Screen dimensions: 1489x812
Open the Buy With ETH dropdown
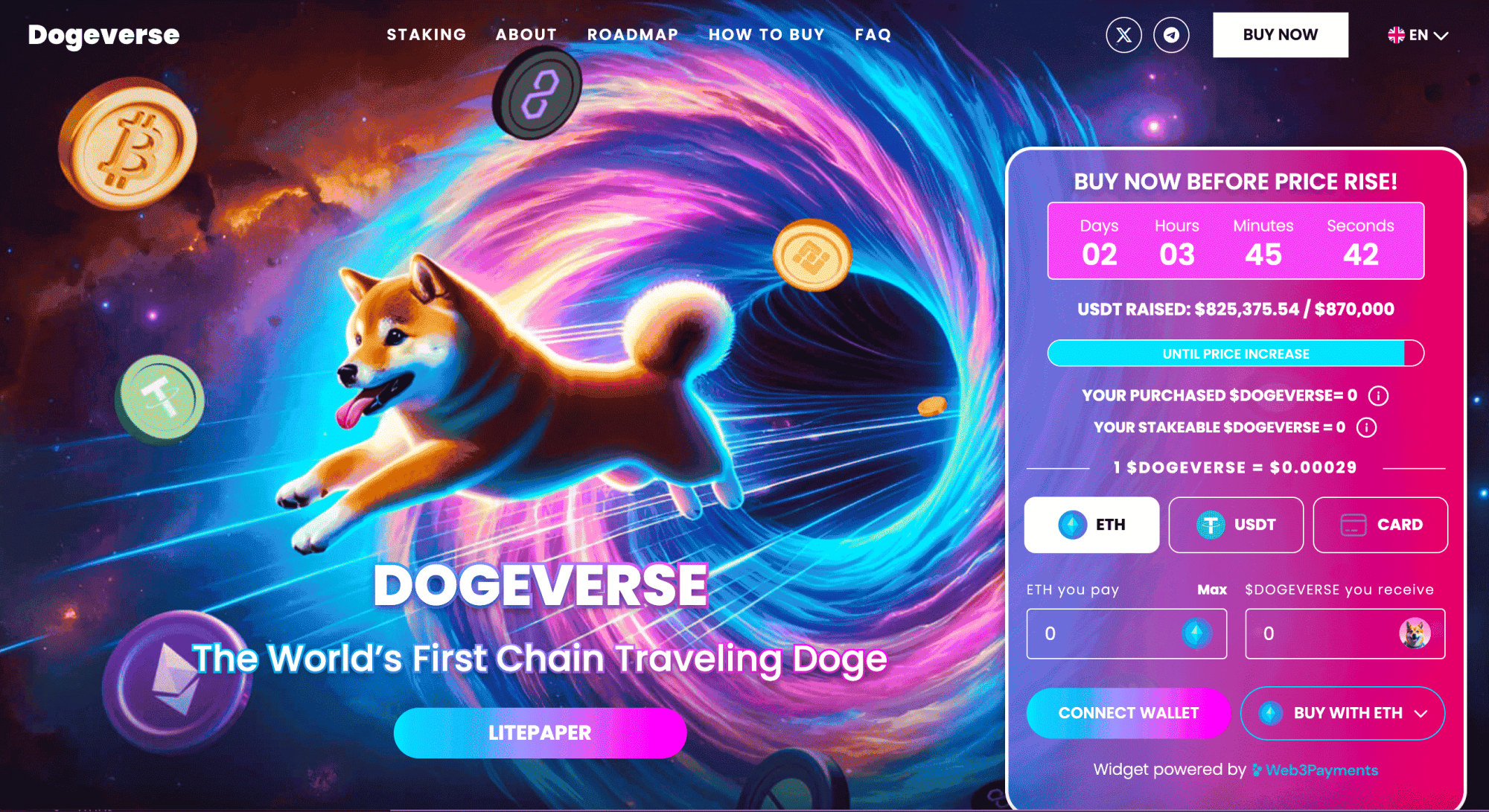pyautogui.click(x=1342, y=713)
